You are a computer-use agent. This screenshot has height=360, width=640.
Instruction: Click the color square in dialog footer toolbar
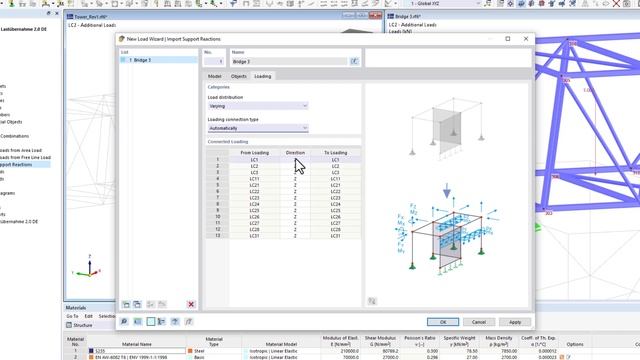[151, 322]
